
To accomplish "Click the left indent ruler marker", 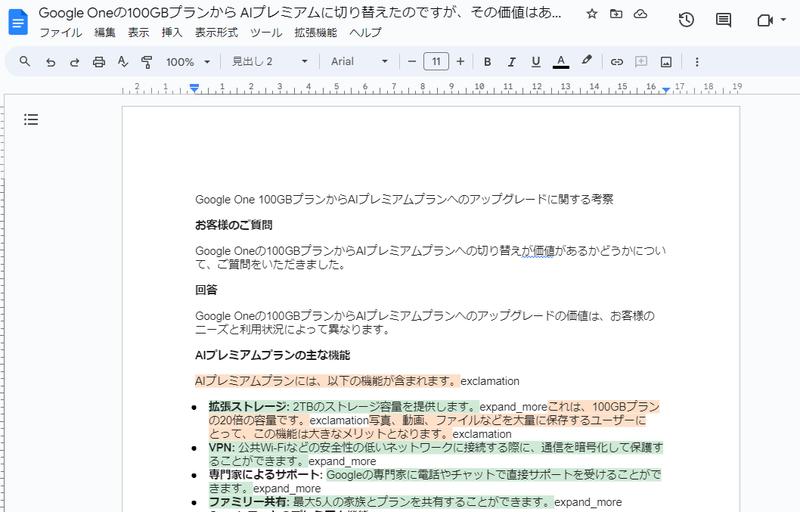I will coord(194,89).
